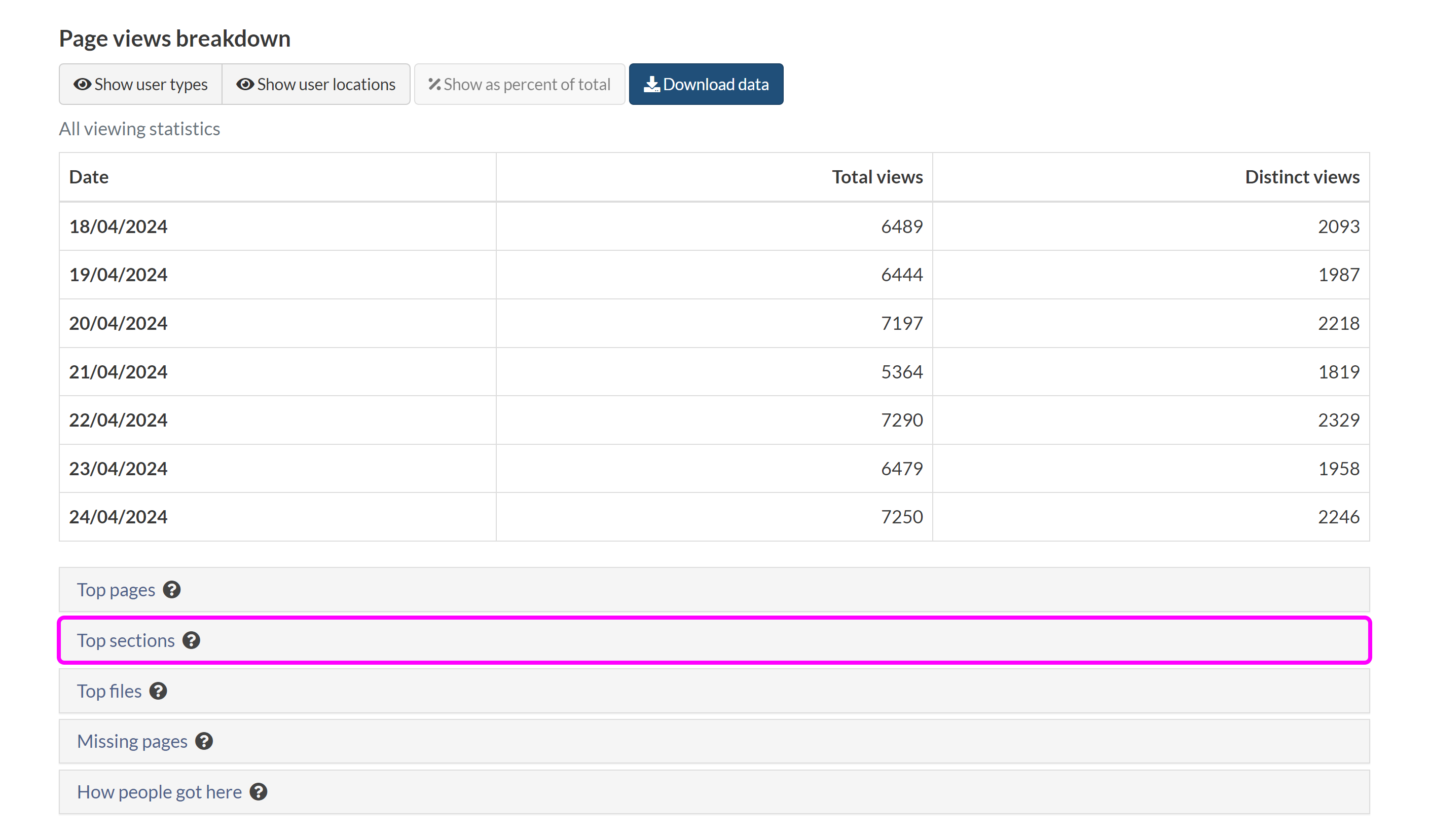Click the download arrow icon on Download data
The height and width of the screenshot is (840, 1429).
(x=651, y=85)
